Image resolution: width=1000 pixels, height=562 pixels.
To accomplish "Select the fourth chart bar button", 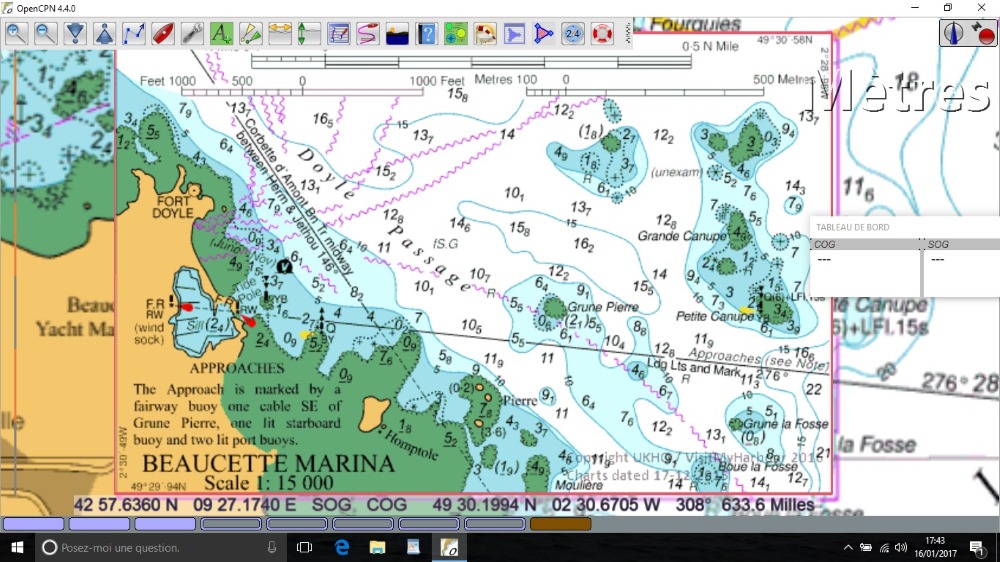I will coord(231,524).
